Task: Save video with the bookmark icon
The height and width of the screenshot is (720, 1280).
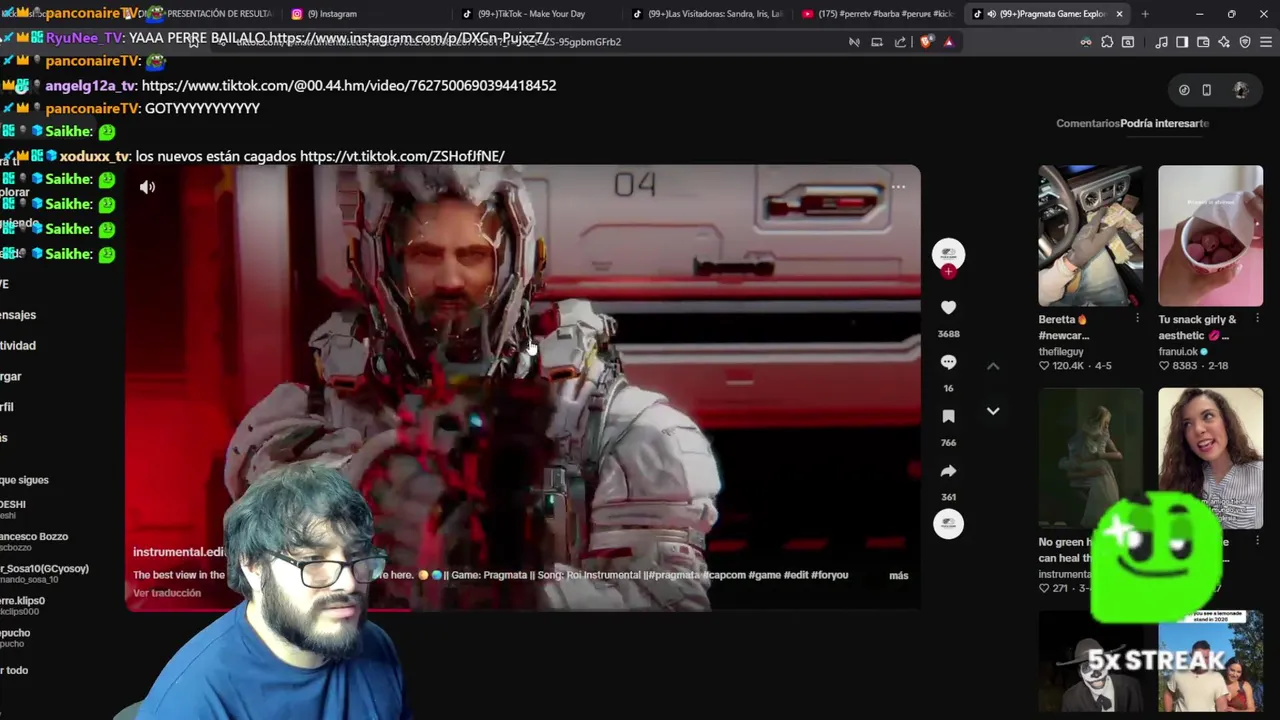Action: tap(948, 416)
